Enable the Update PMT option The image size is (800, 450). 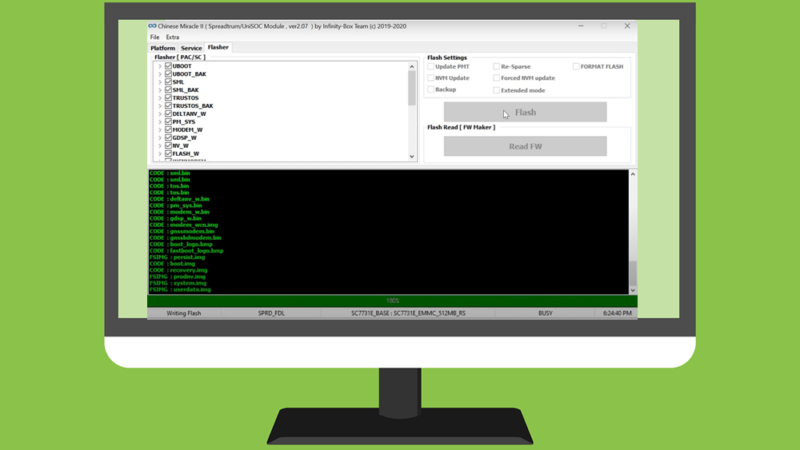point(431,66)
